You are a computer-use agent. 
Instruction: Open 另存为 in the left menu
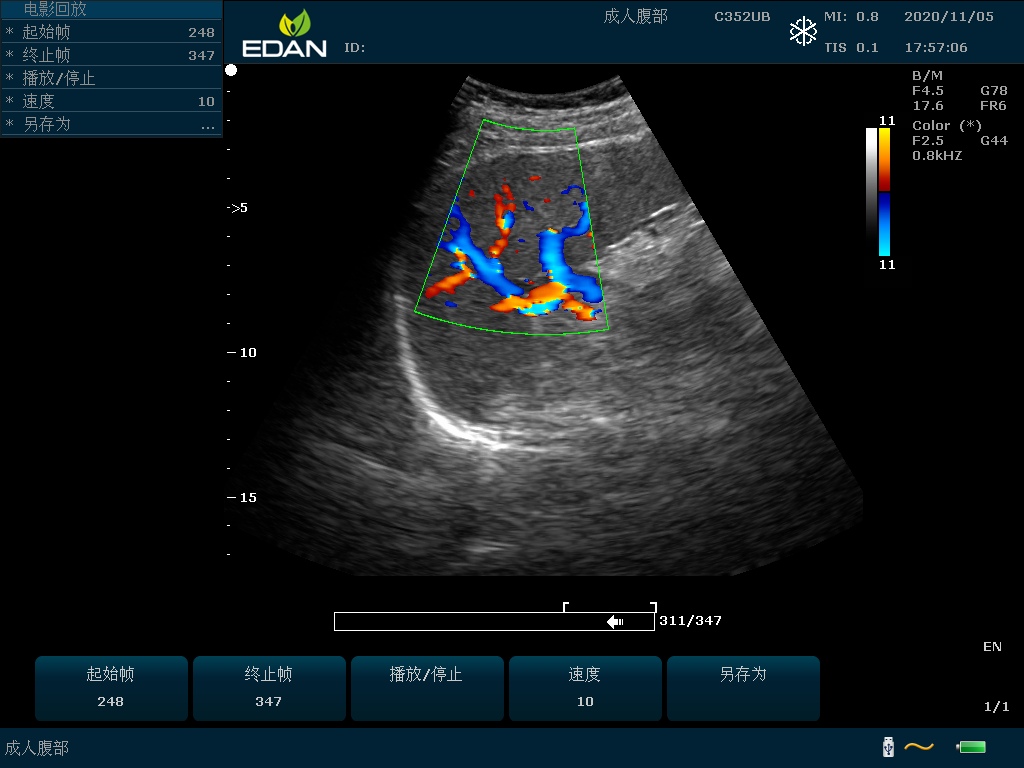[110, 124]
